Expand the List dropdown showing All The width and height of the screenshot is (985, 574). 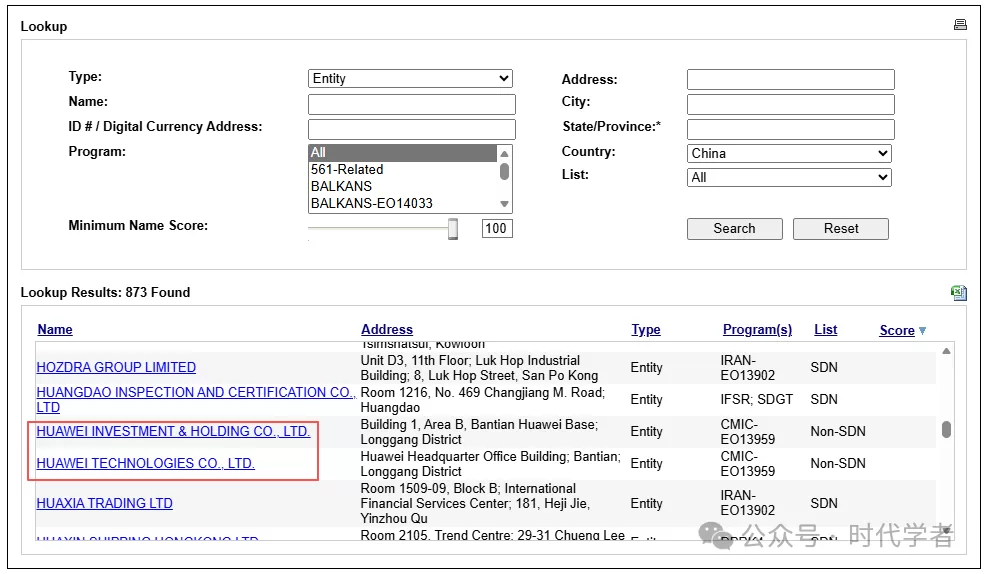click(788, 177)
